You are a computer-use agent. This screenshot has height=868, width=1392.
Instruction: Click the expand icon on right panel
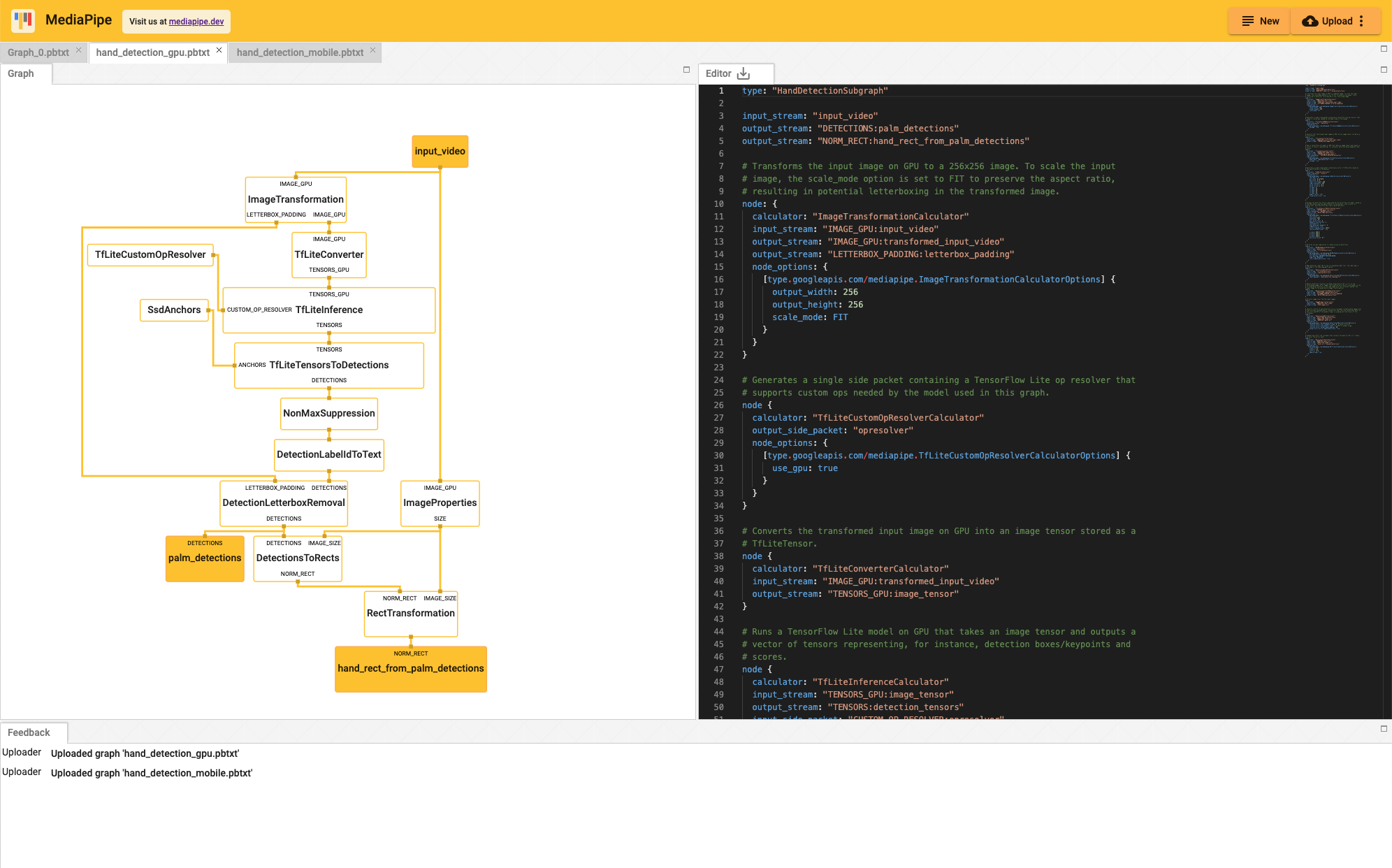point(1384,70)
